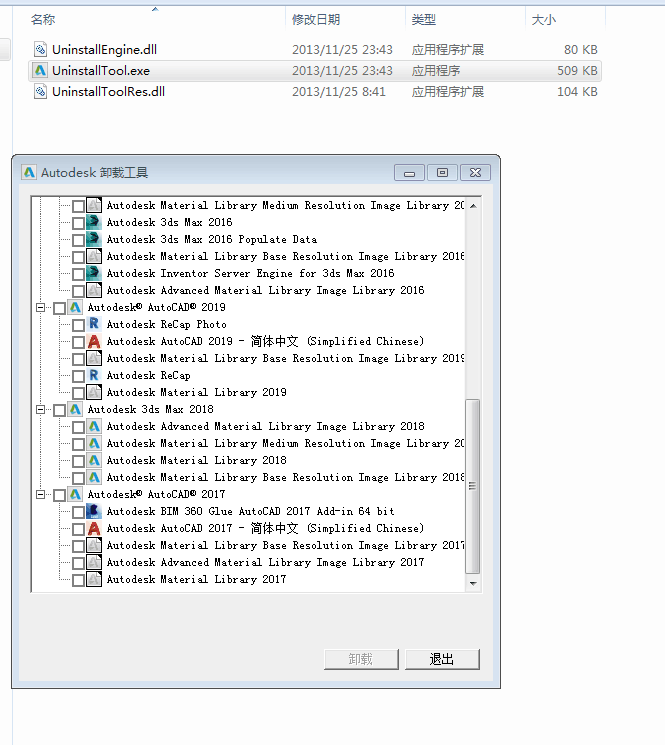Click icon of Advanced Material Library Image Library 2016

coord(94,290)
